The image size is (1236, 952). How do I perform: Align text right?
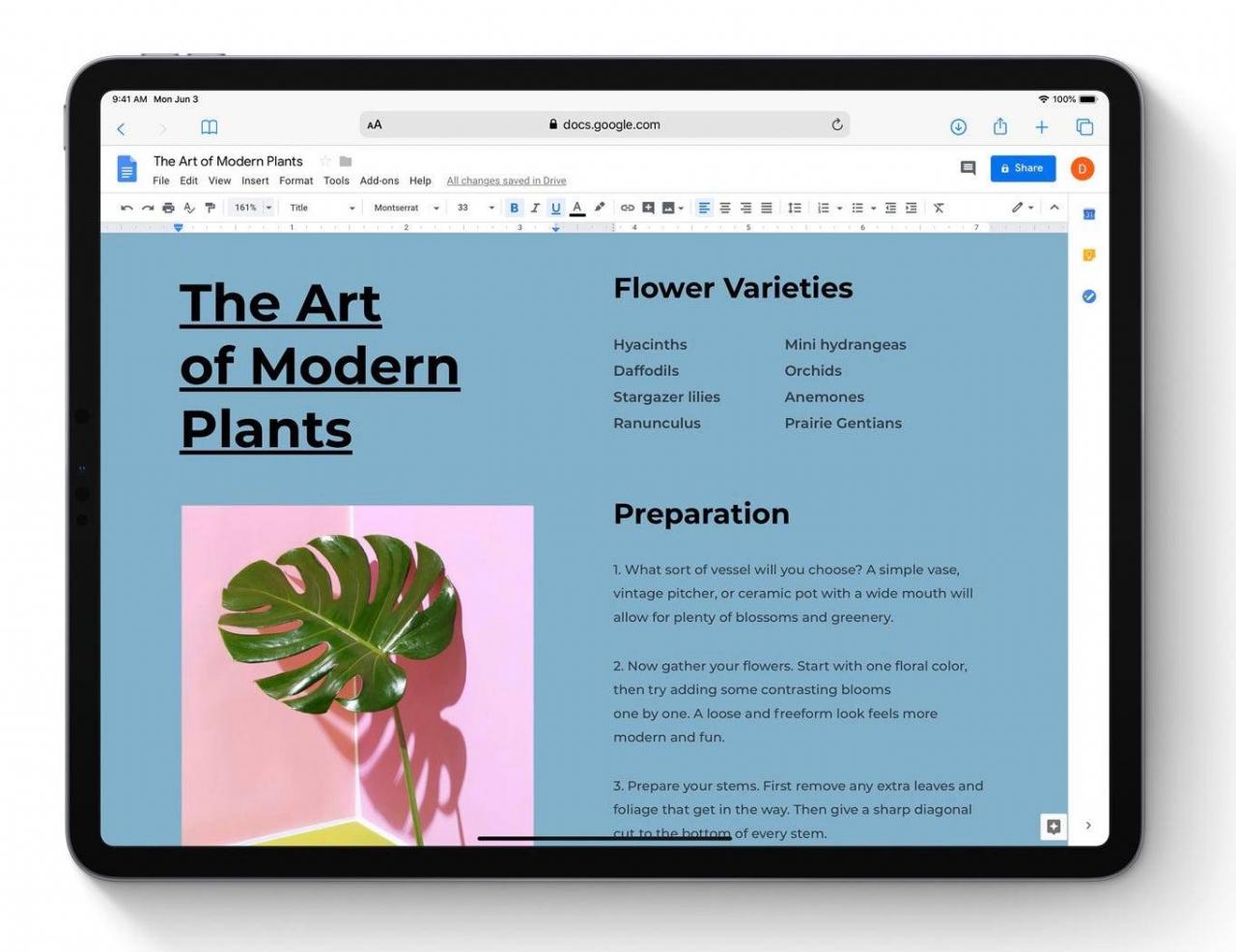point(745,208)
